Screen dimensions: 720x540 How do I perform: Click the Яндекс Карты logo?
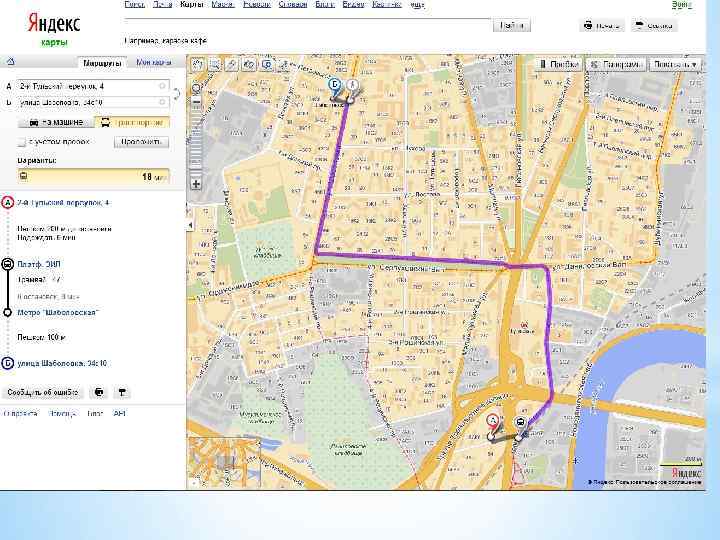click(x=54, y=29)
